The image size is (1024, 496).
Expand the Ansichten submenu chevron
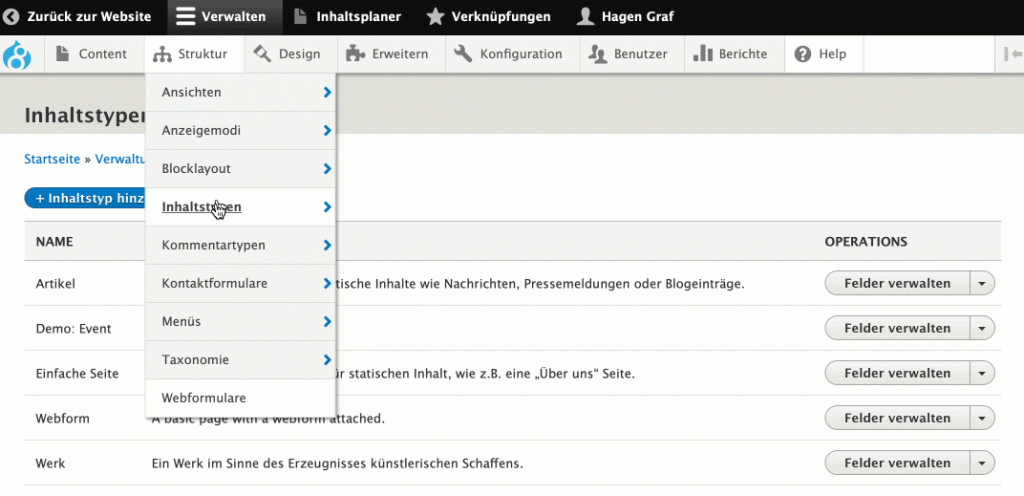click(327, 93)
